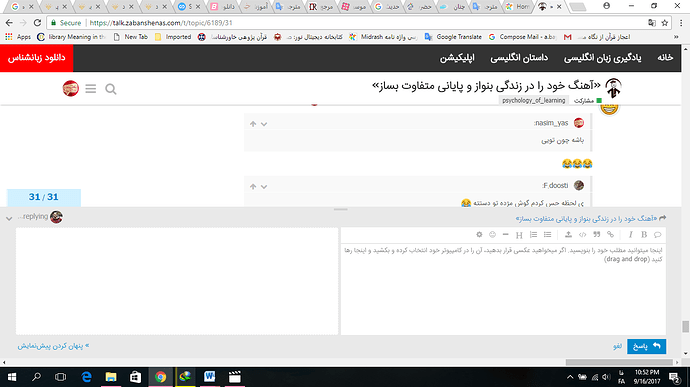Click the translate page icon in address bar

652,23
